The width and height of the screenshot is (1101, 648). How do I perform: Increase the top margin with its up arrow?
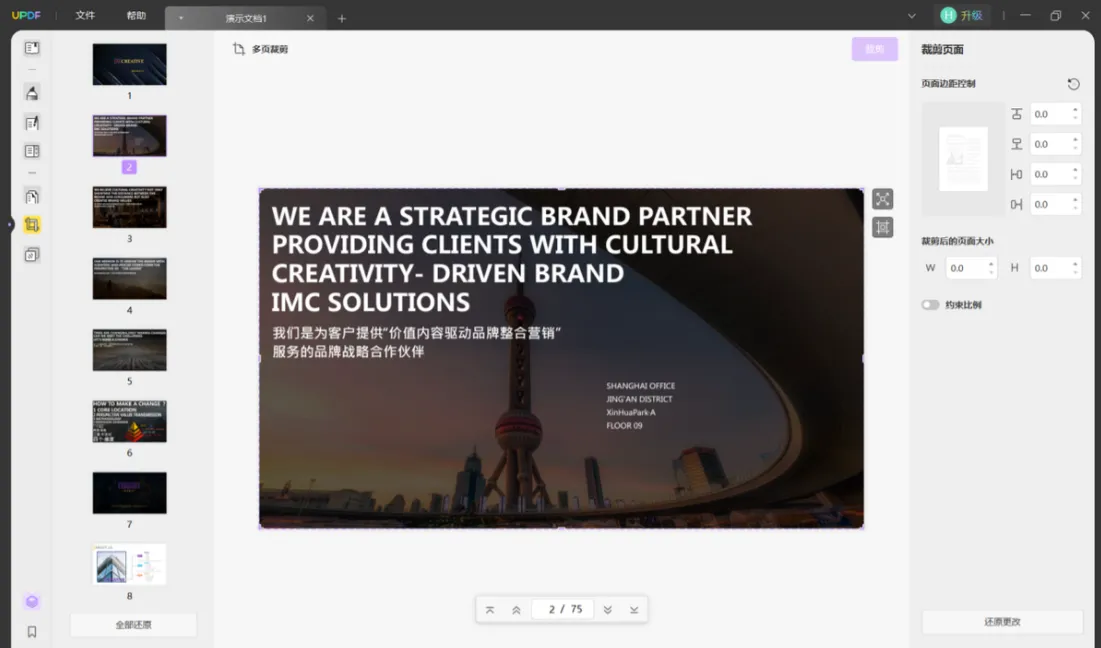[x=1075, y=110]
